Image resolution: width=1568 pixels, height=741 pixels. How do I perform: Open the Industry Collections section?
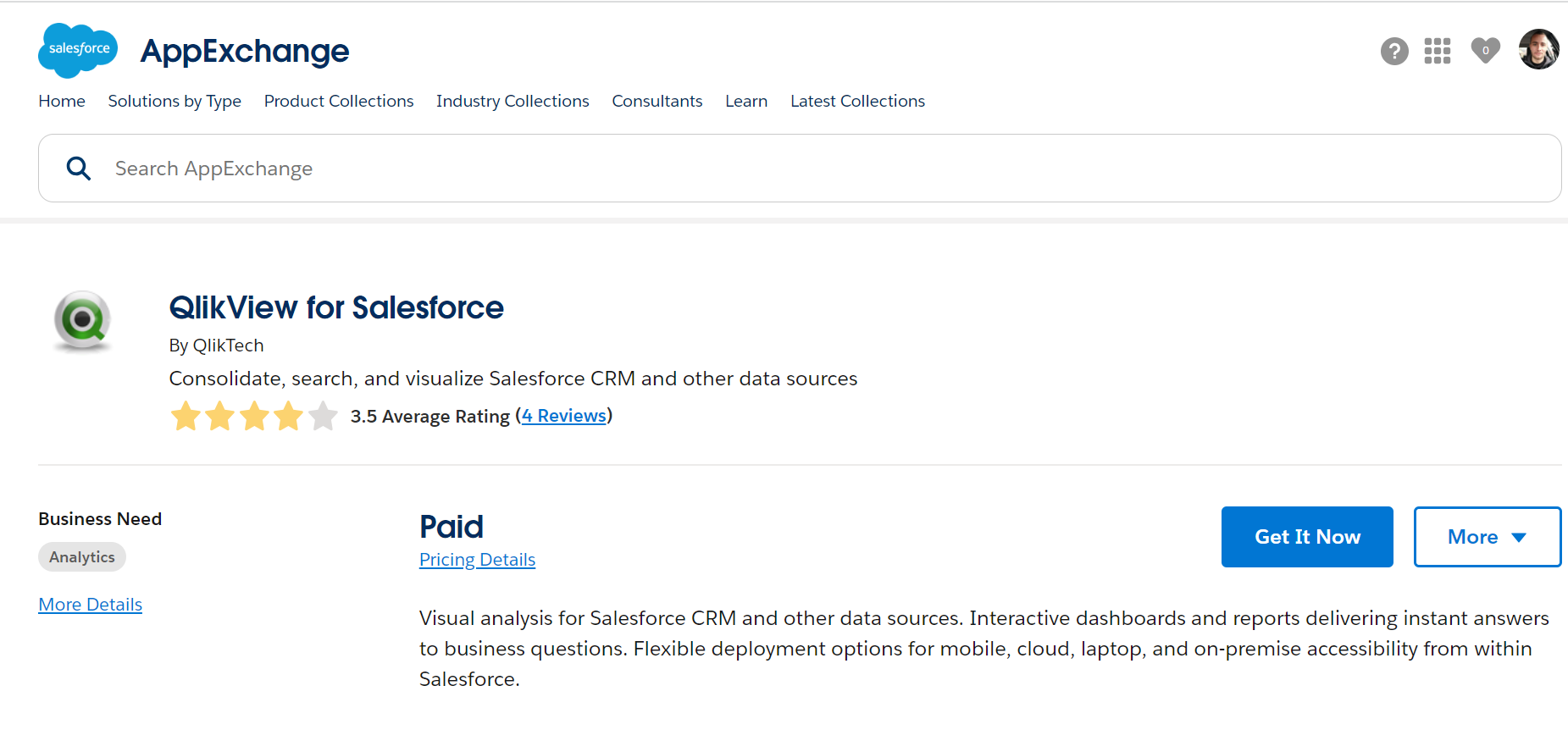[513, 101]
